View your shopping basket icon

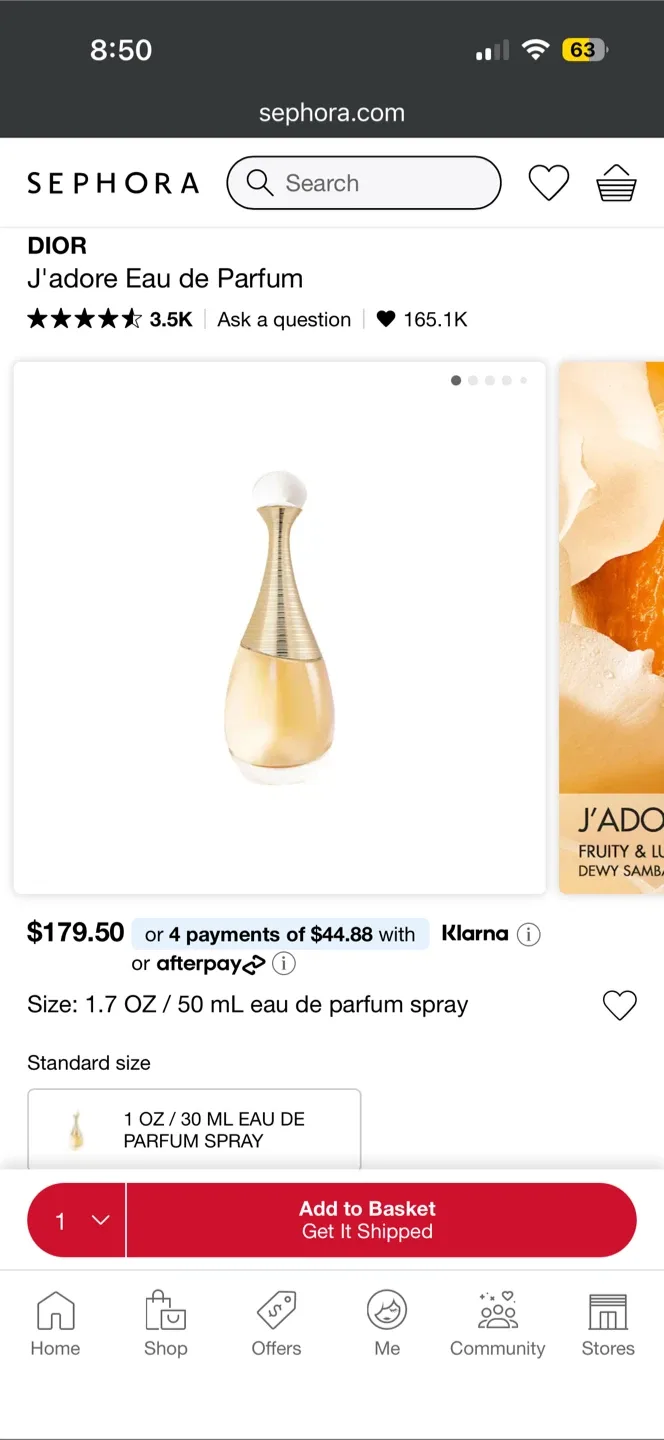[616, 183]
